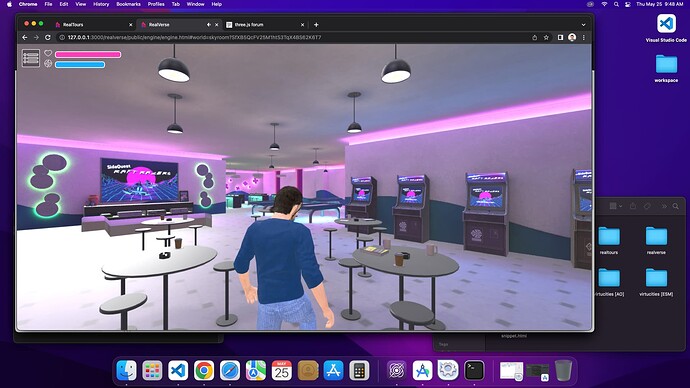Open the Profiles menu
This screenshot has width=690, height=388.
click(x=156, y=4)
